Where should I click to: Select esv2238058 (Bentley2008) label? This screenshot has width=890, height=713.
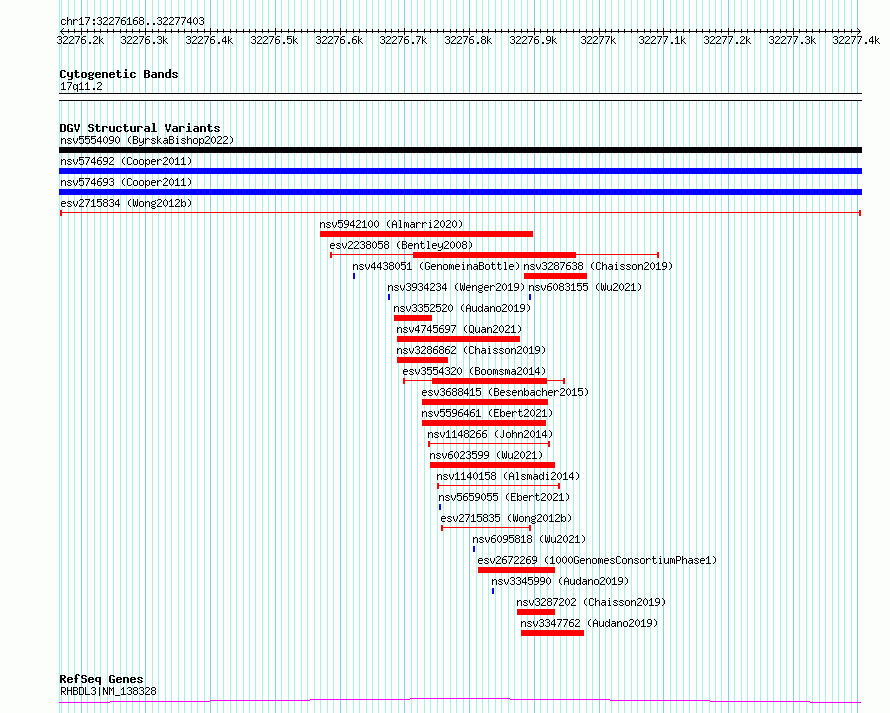[x=401, y=245]
